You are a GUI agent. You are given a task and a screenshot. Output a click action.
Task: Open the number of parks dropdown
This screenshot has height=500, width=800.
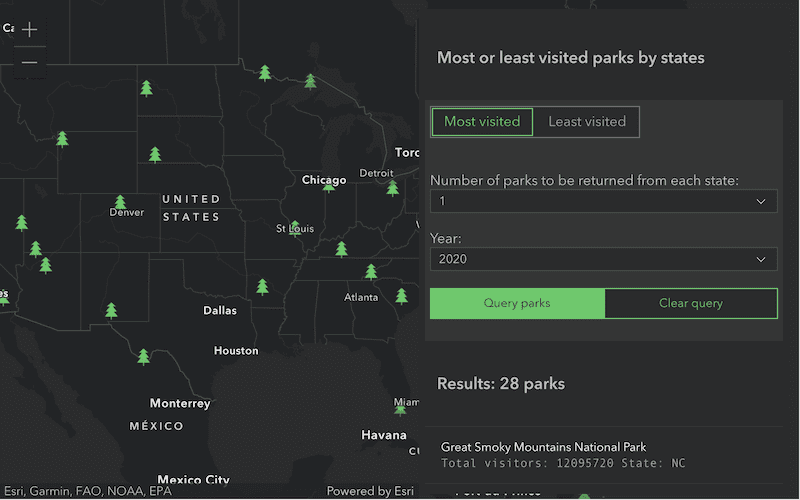click(603, 202)
